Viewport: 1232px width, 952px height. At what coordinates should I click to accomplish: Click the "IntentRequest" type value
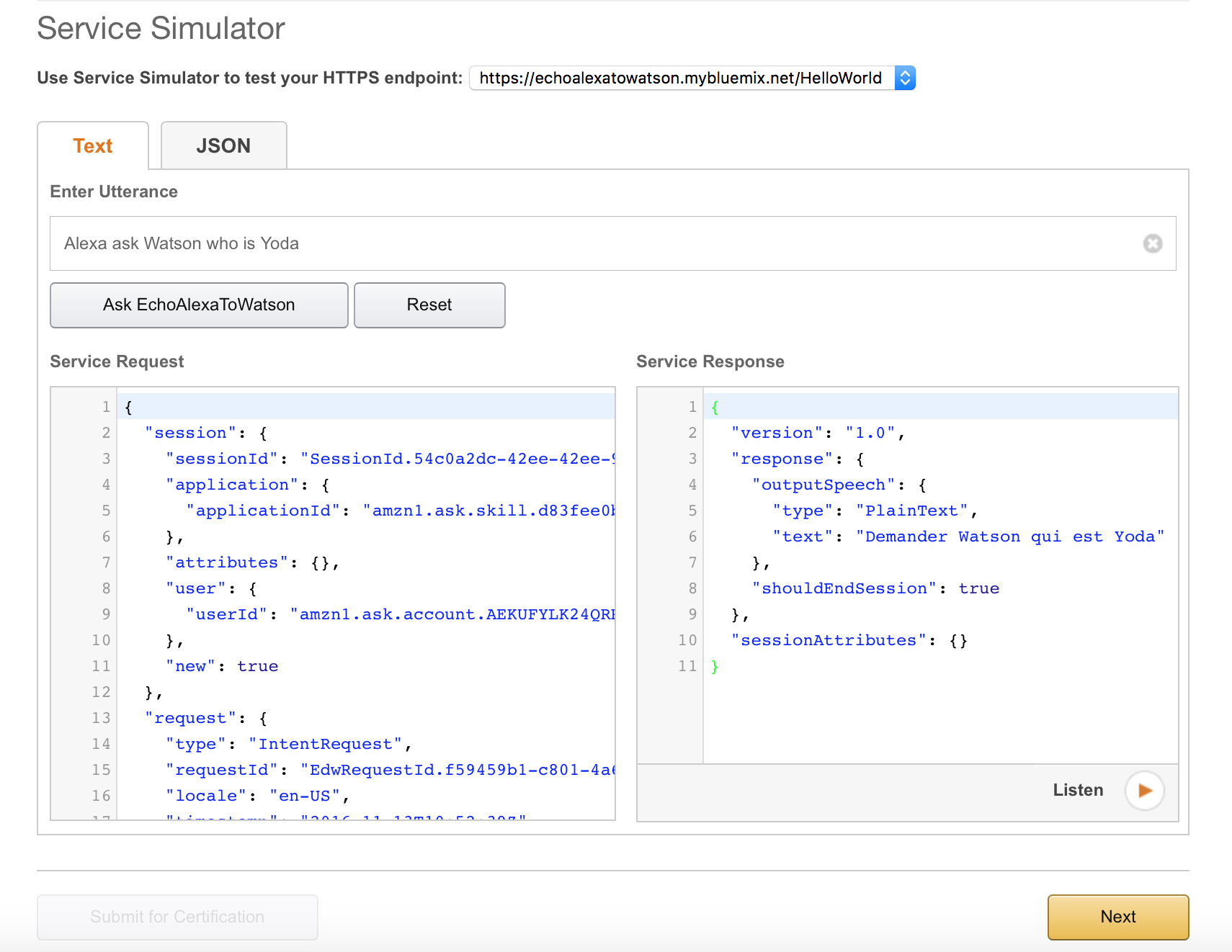click(325, 744)
